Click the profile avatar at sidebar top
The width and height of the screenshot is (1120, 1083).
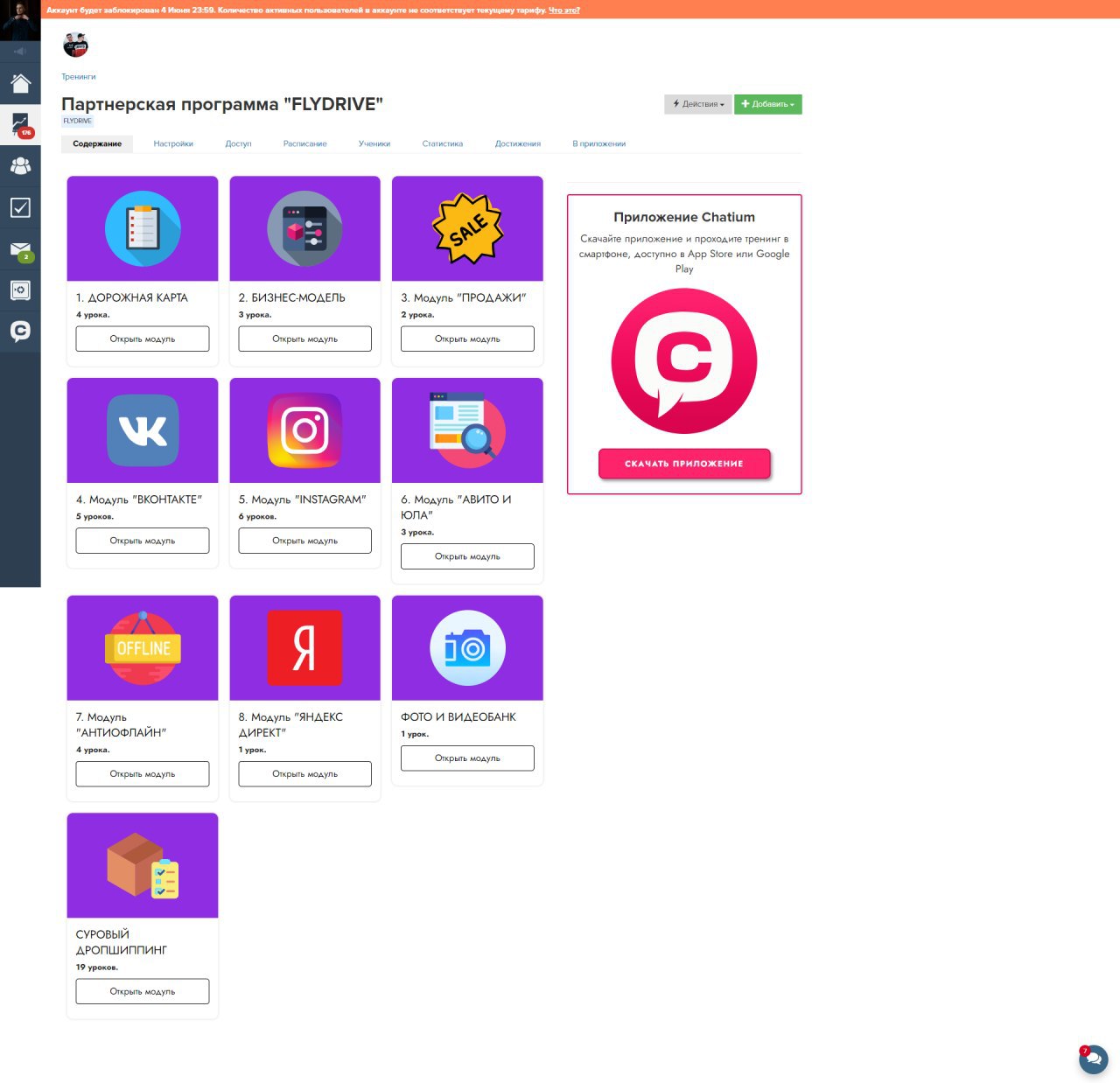20,20
